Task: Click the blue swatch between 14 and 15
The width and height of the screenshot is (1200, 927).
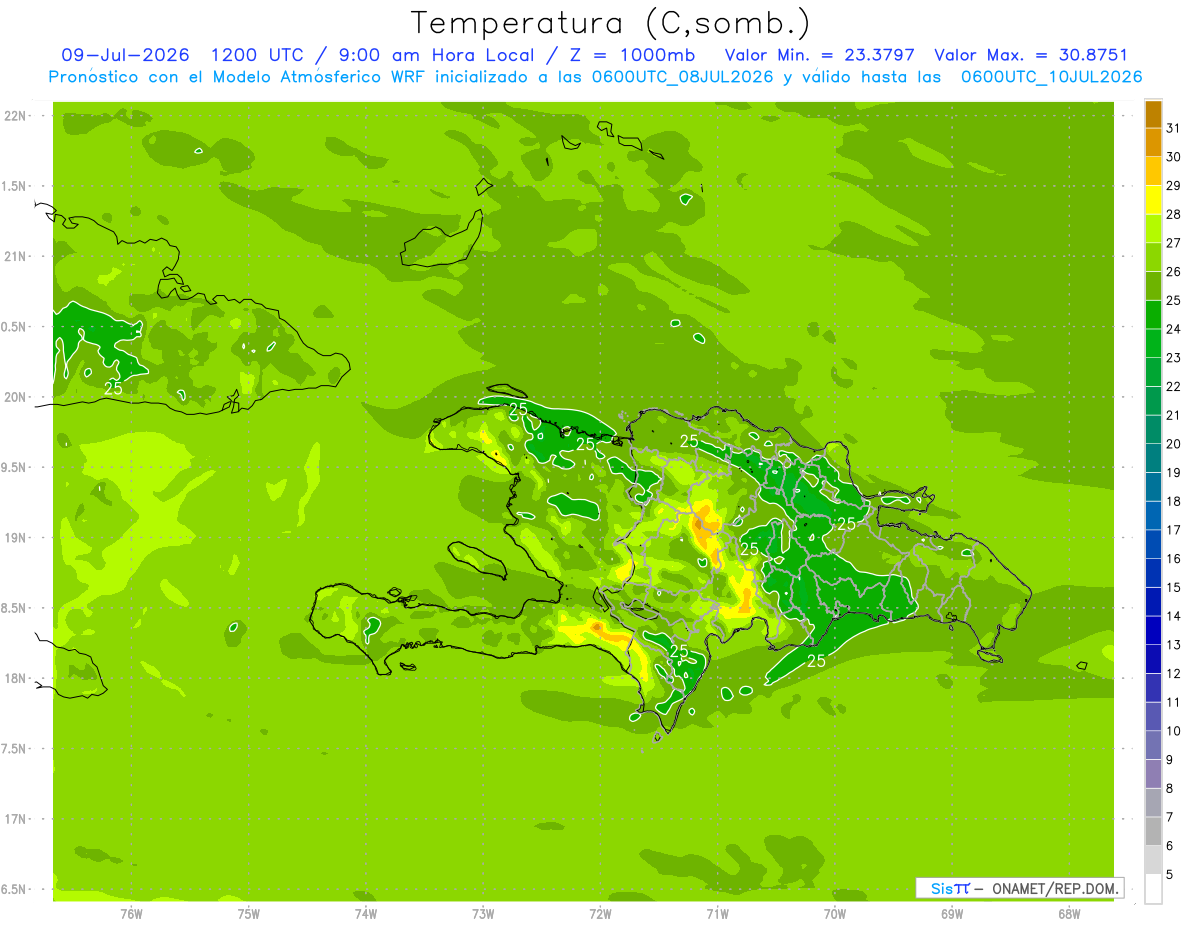Action: pos(1153,602)
